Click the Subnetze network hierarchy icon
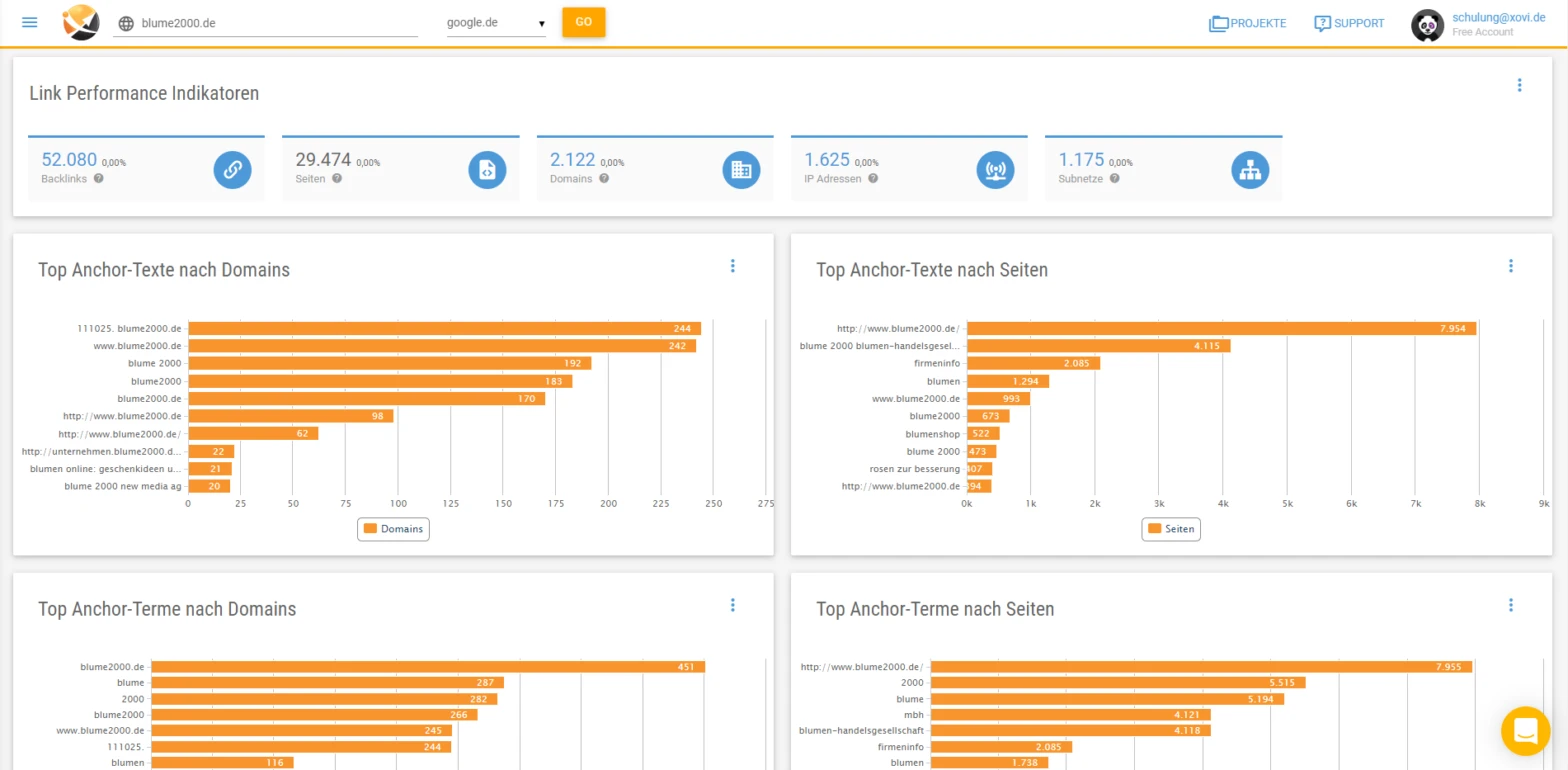Screen dimensions: 1568x770 [1249, 169]
